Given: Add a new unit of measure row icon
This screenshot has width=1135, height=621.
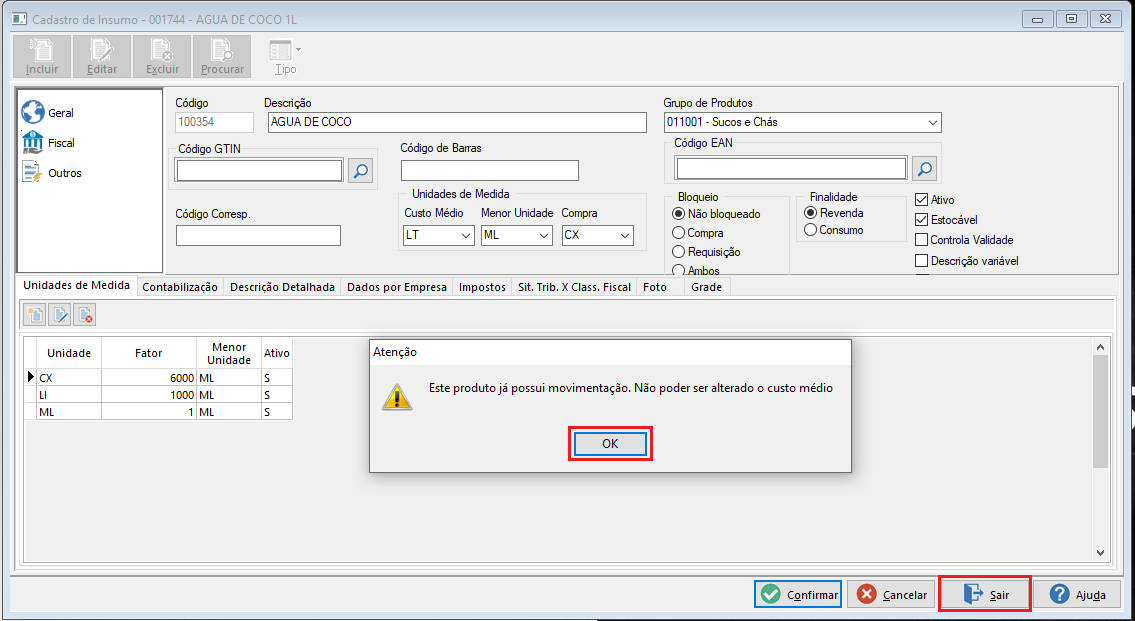Looking at the screenshot, I should [x=35, y=315].
